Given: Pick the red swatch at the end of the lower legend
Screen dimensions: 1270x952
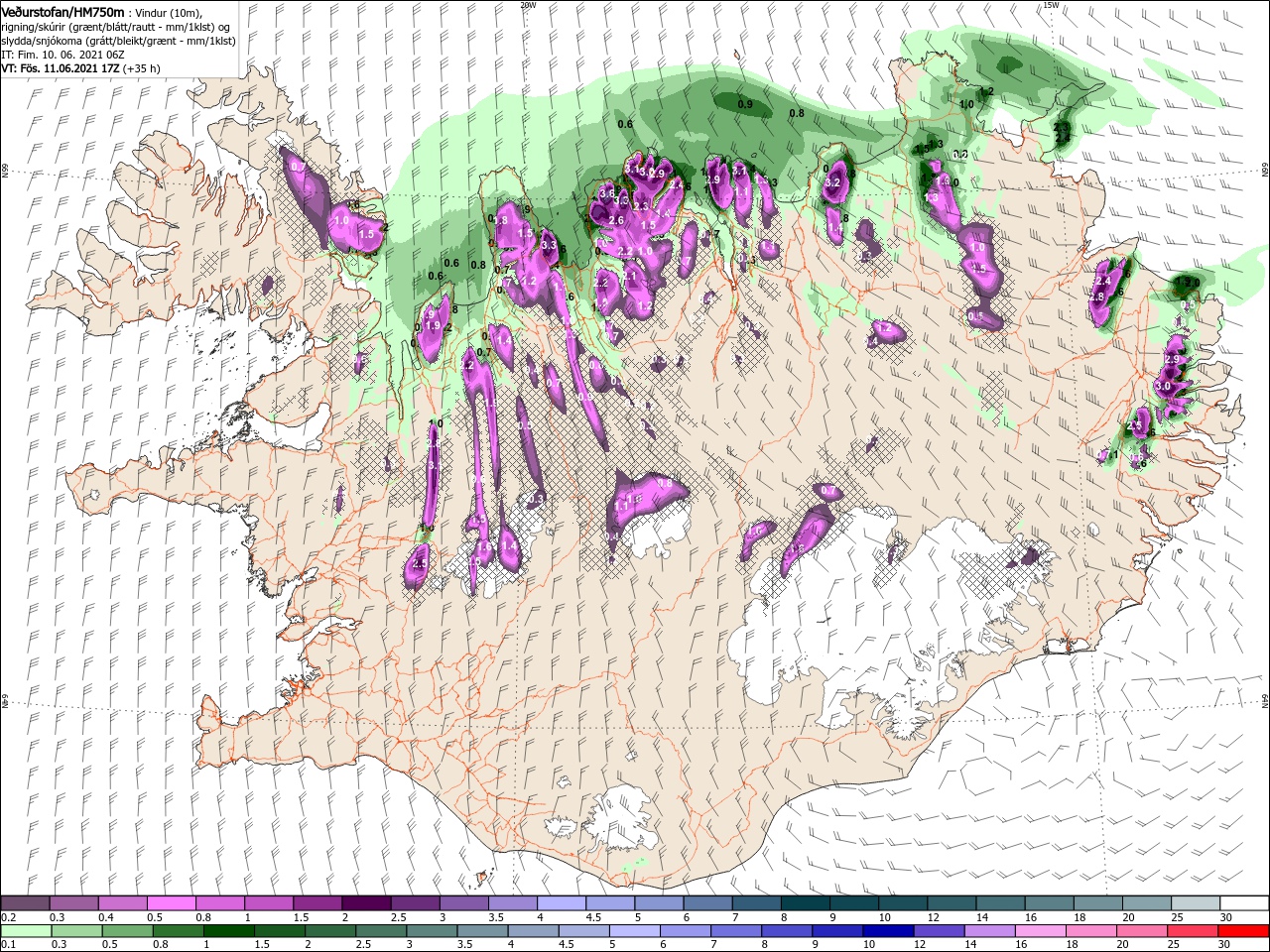Looking at the screenshot, I should coord(1244,931).
